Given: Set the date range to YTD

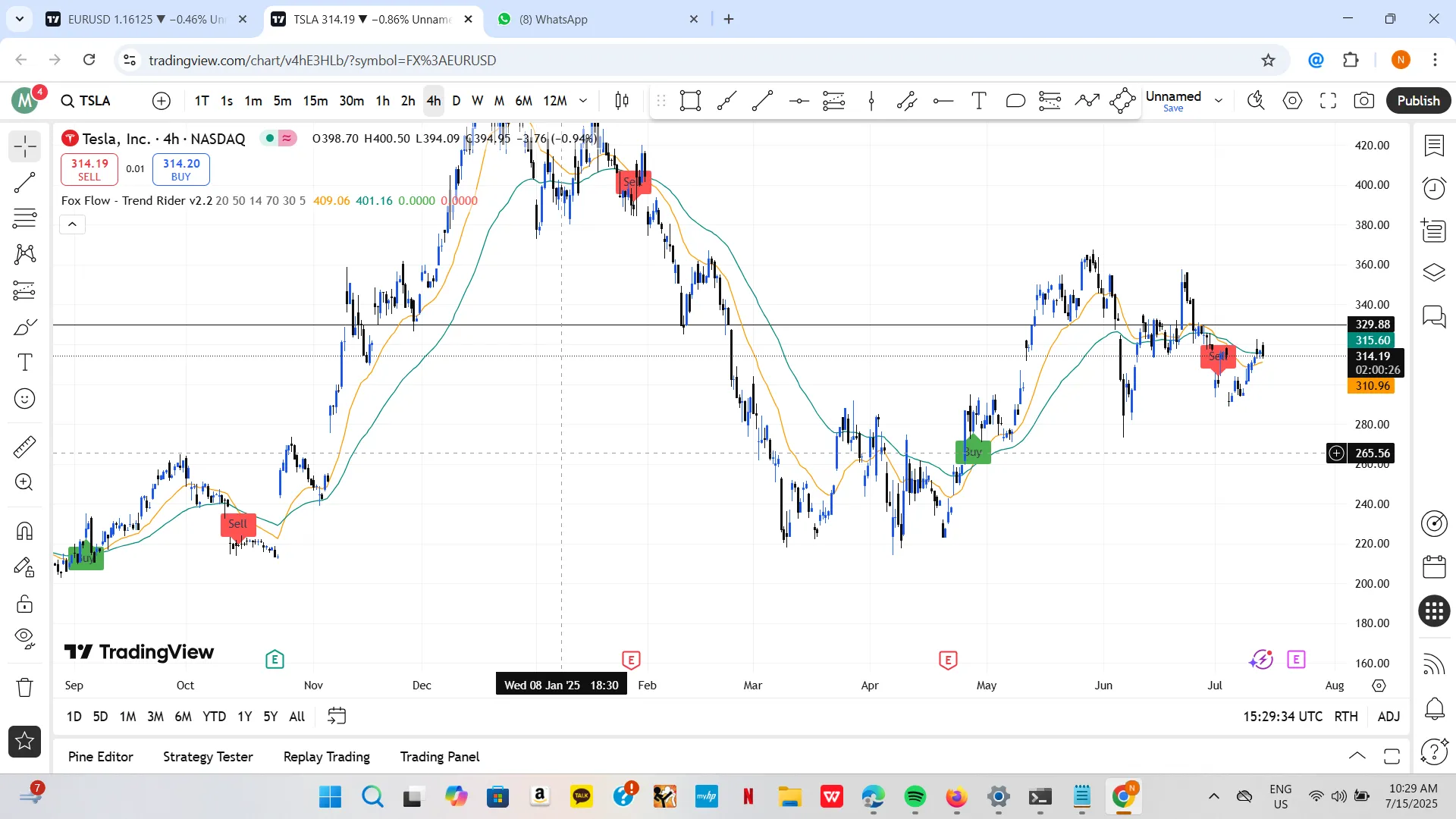Looking at the screenshot, I should click(214, 717).
